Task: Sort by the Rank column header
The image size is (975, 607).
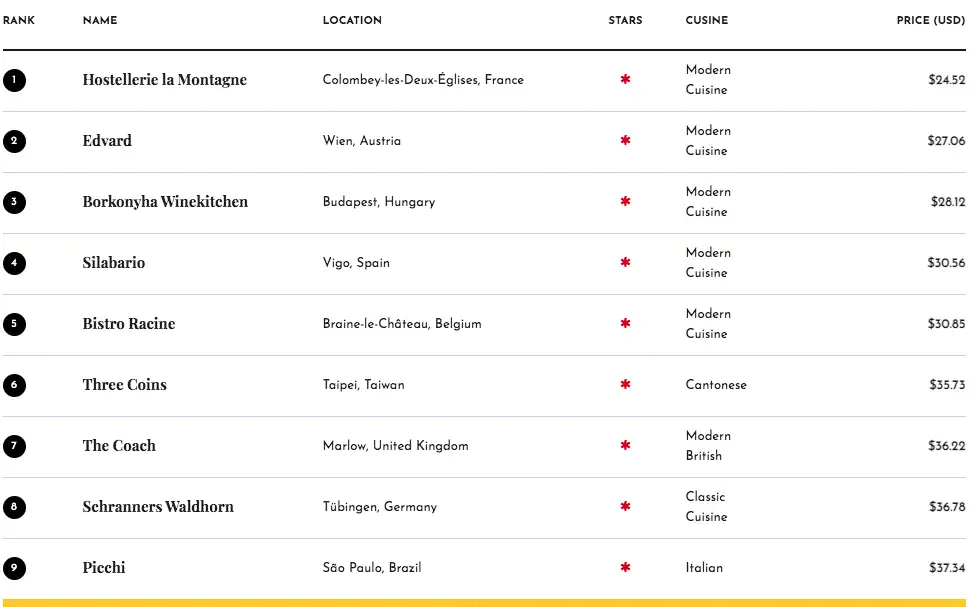Action: click(x=19, y=20)
